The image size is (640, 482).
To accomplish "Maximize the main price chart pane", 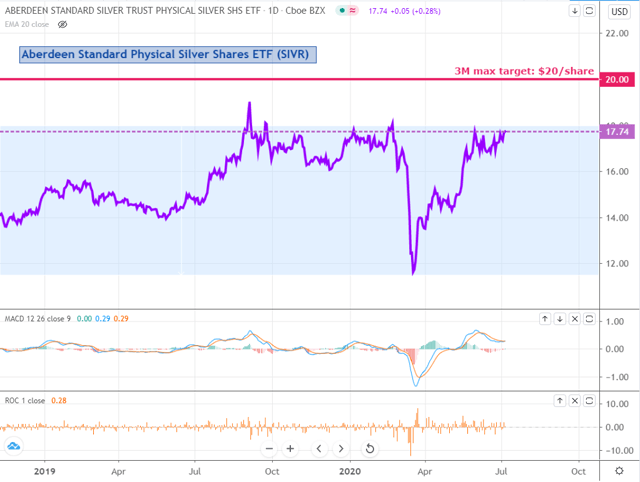I will click(x=589, y=11).
